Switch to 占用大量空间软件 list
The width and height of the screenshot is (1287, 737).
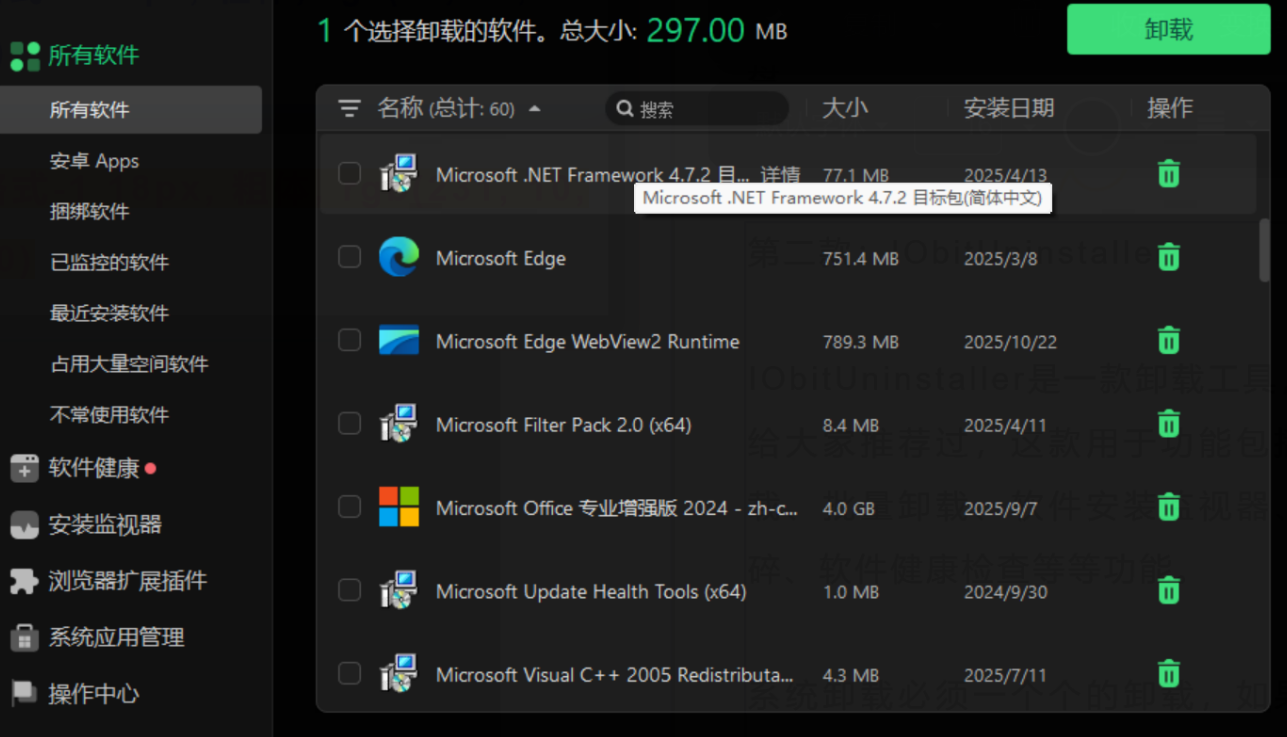pyautogui.click(x=129, y=364)
